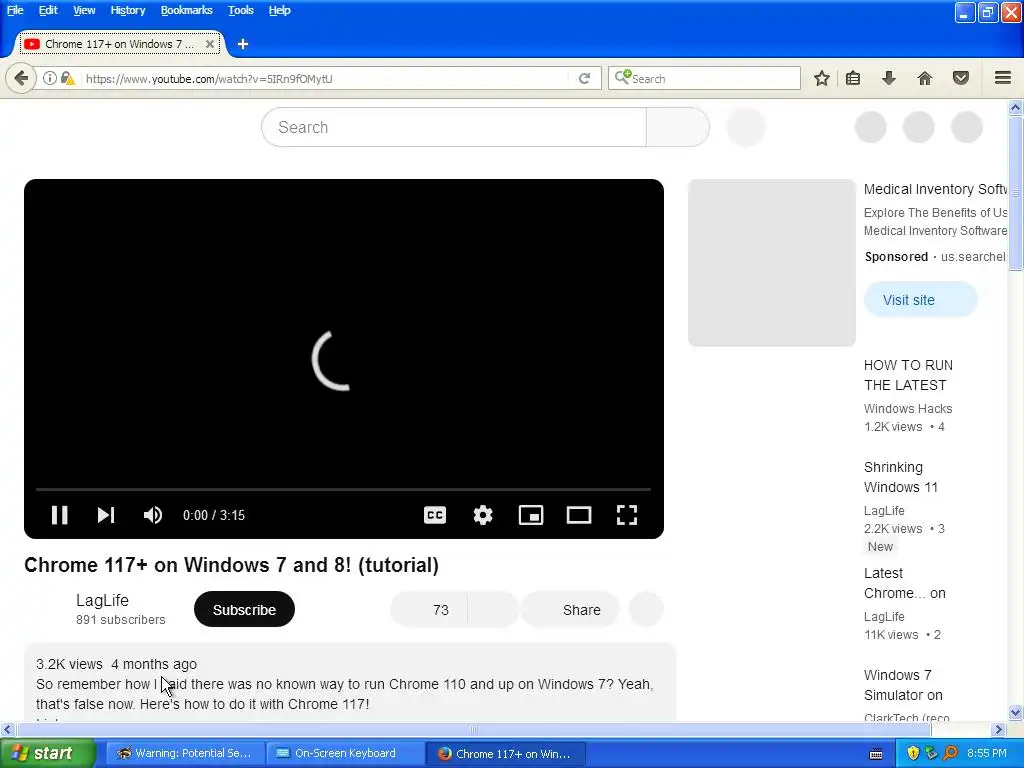Close the Chrome 117+ tab
Image resolution: width=1024 pixels, height=768 pixels.
210,44
